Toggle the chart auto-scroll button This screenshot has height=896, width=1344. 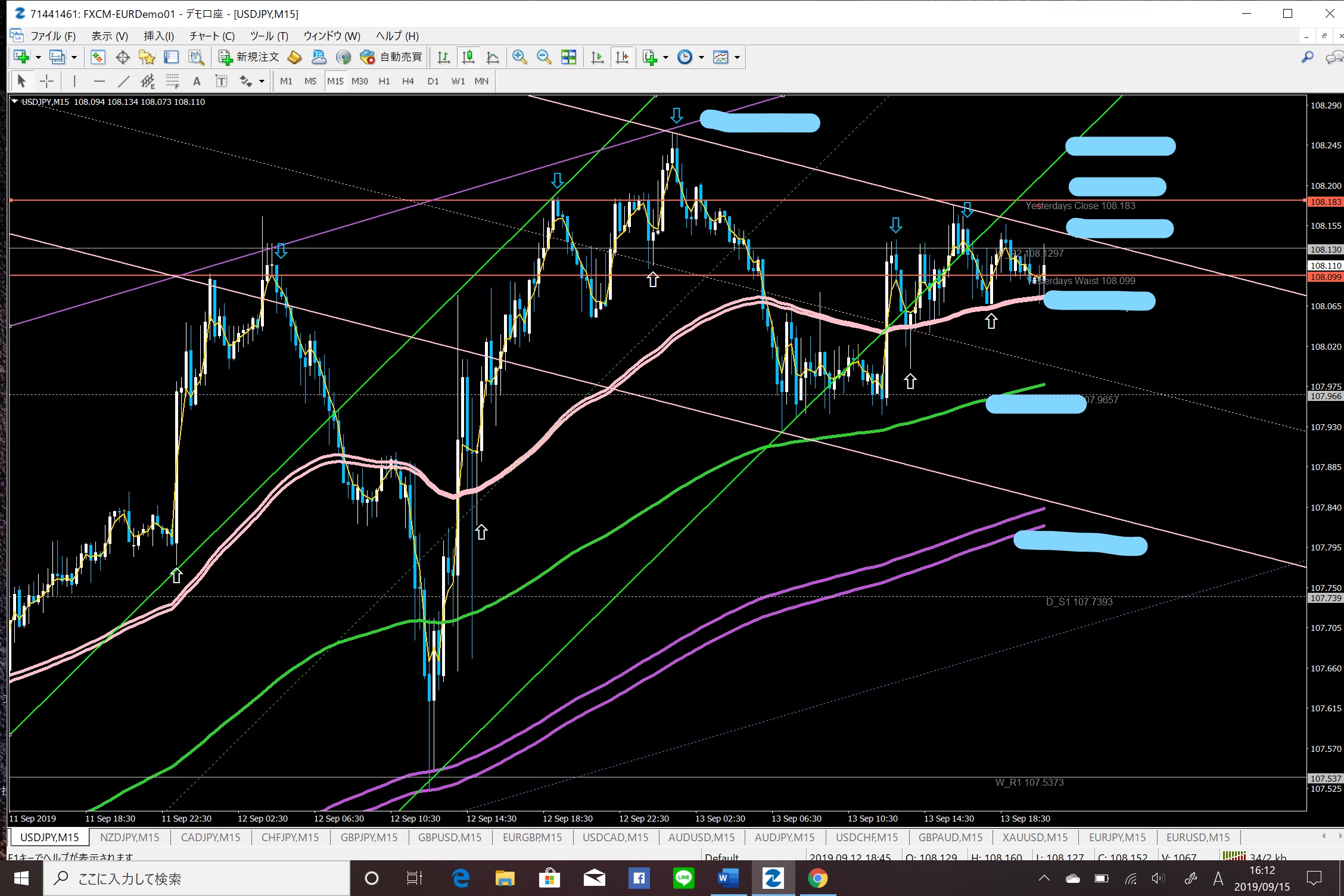click(x=597, y=57)
